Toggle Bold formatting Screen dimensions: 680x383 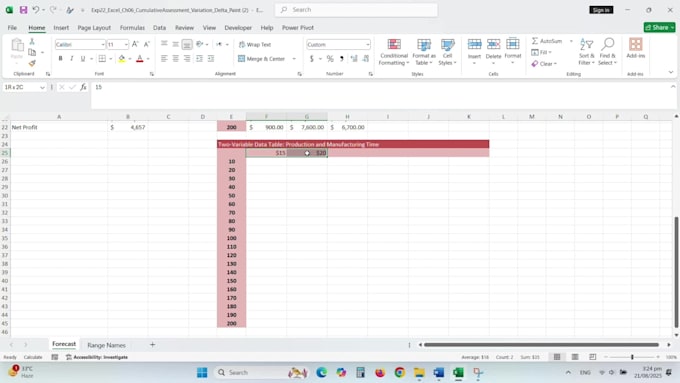tap(60, 59)
